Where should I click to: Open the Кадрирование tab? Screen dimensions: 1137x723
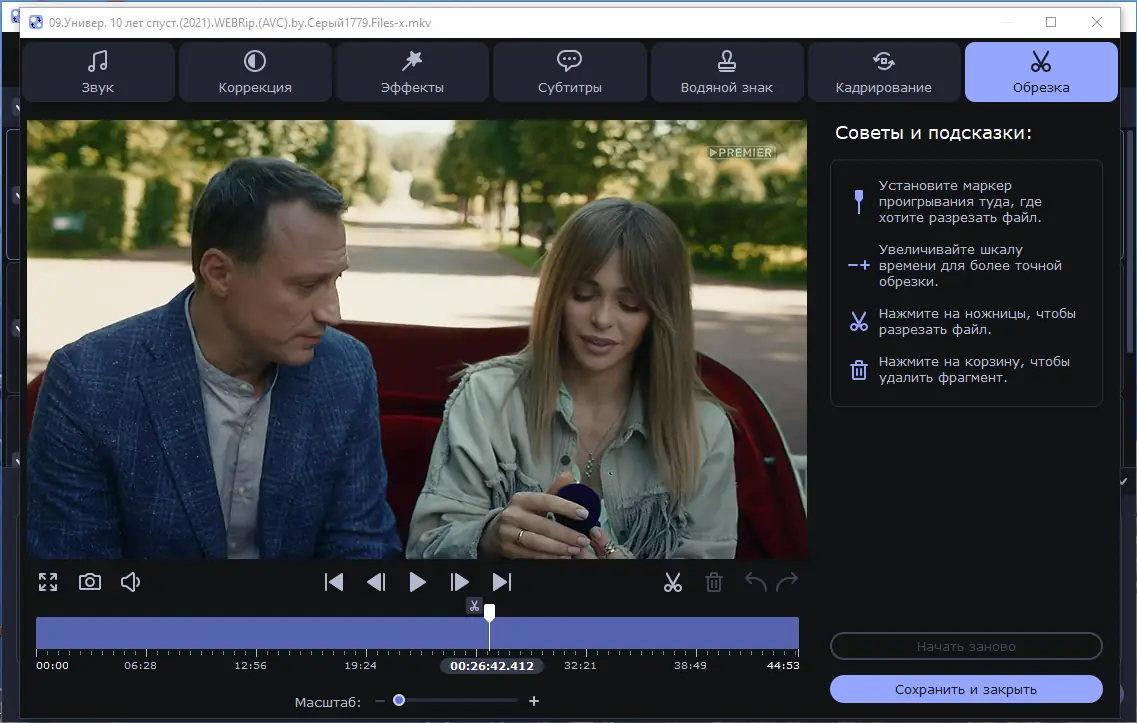tap(883, 72)
